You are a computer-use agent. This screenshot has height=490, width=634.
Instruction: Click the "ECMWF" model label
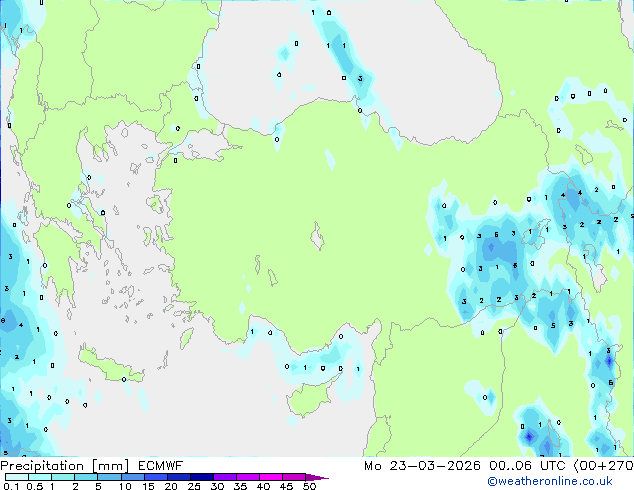pyautogui.click(x=161, y=466)
